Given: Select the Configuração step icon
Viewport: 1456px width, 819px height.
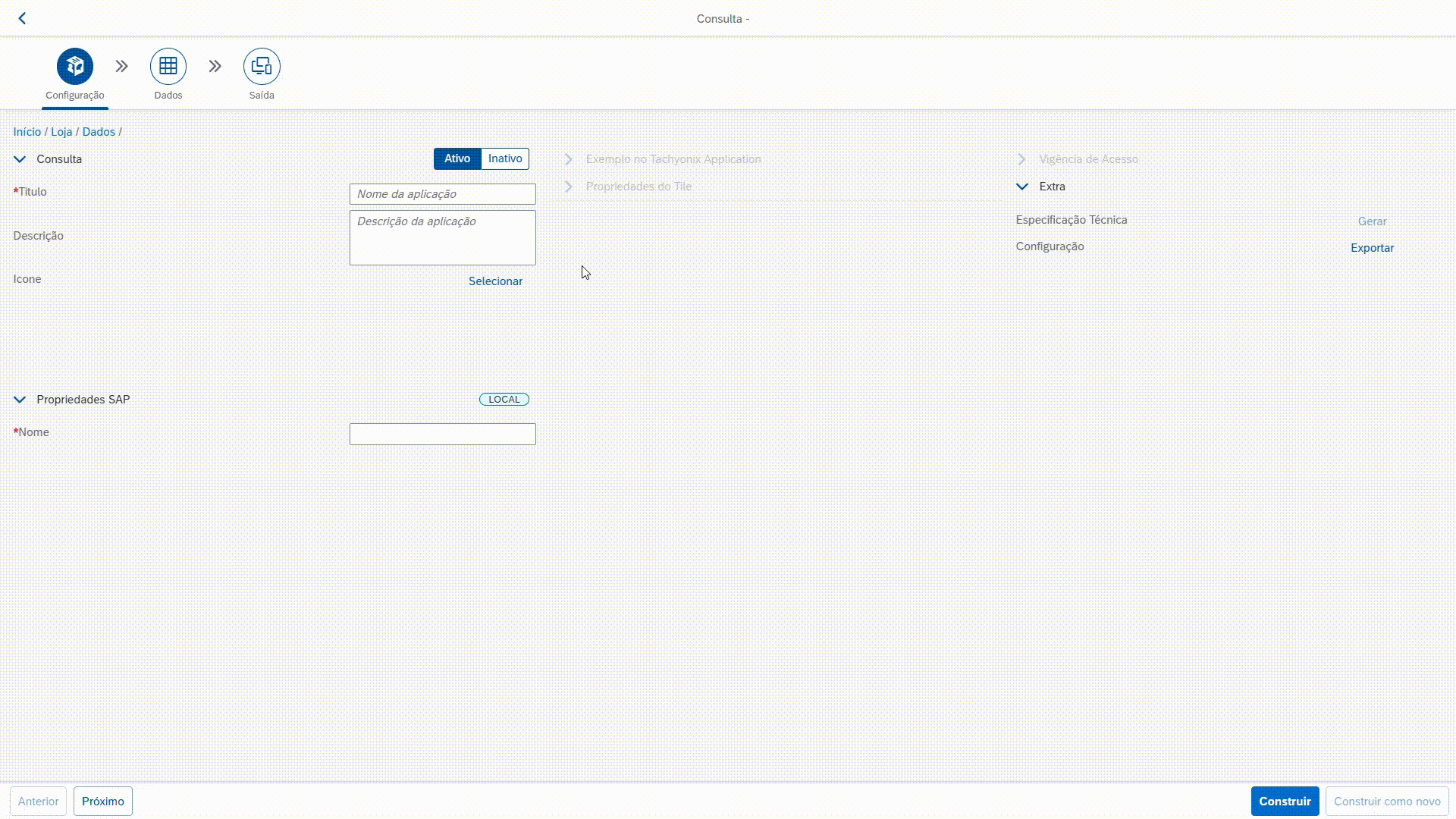Looking at the screenshot, I should [75, 67].
